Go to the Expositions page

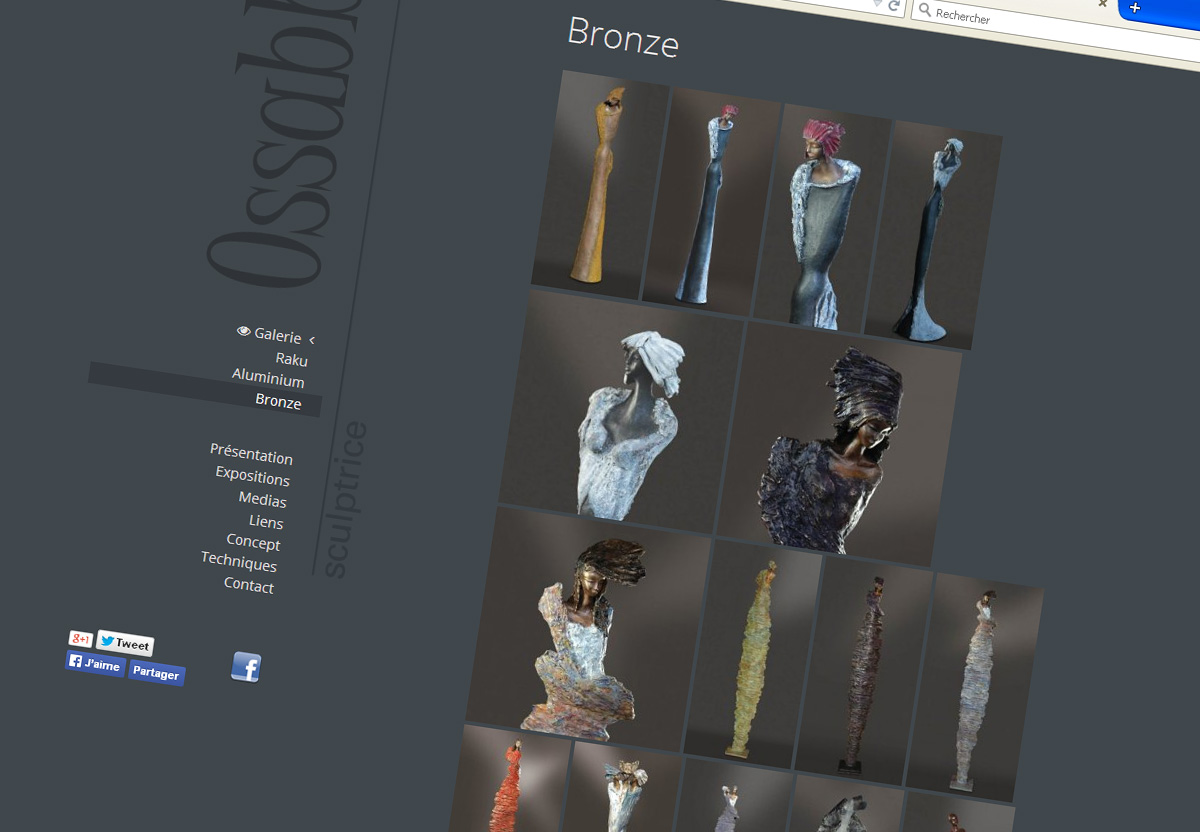pos(252,476)
